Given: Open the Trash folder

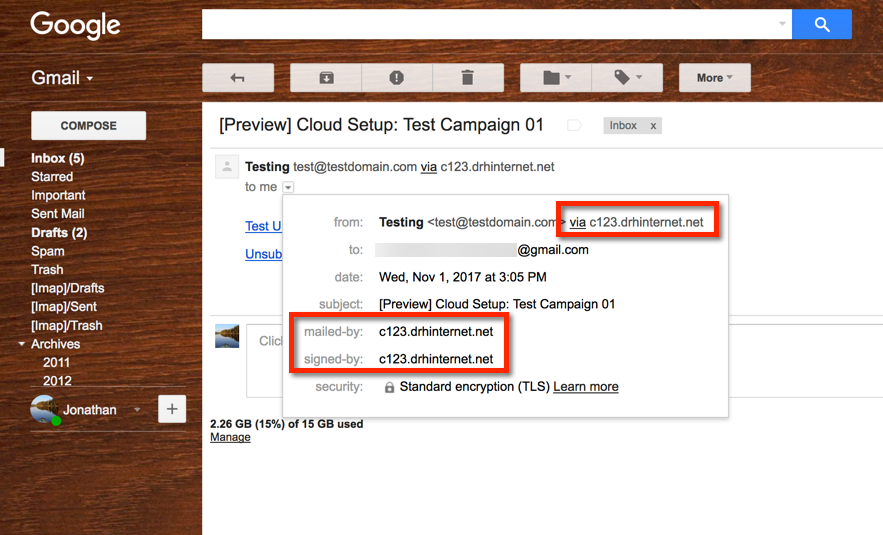Looking at the screenshot, I should [x=47, y=270].
